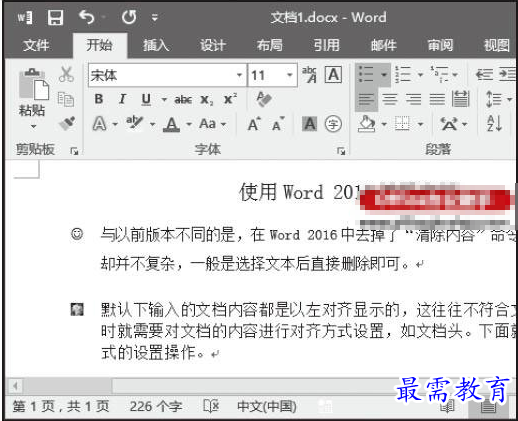Expand the font size 11 dropdown
The height and width of the screenshot is (421, 518).
click(290, 75)
